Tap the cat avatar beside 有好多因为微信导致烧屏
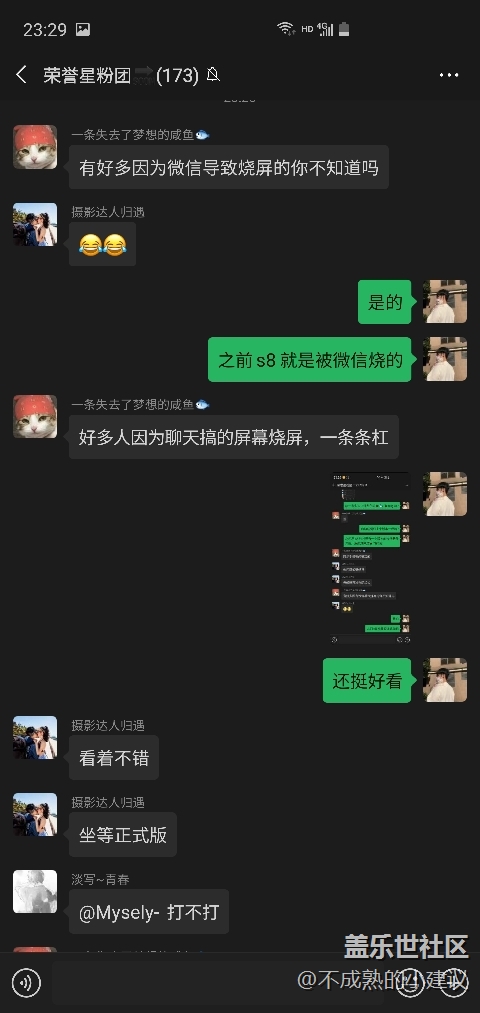Viewport: 480px width, 1013px height. pos(35,147)
